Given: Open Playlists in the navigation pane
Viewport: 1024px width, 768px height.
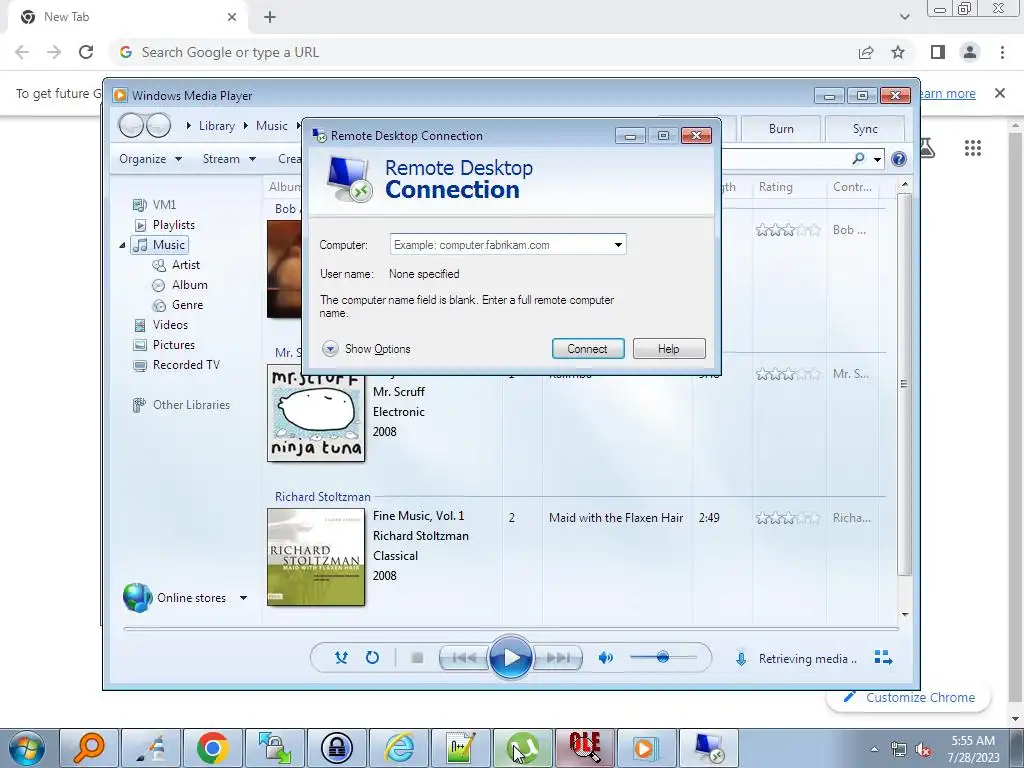Looking at the screenshot, I should pyautogui.click(x=165, y=225).
